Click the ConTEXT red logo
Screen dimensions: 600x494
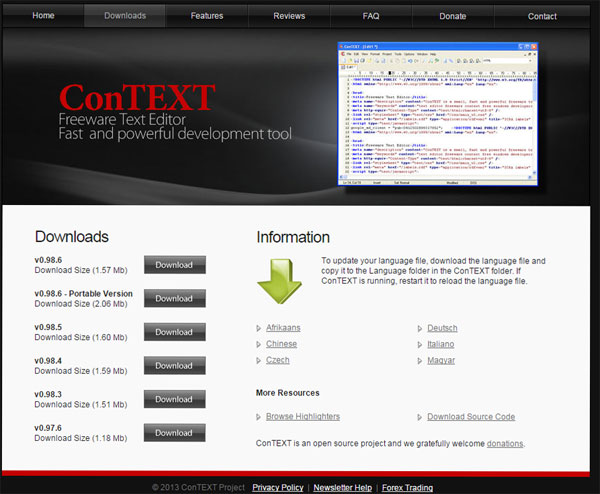click(137, 97)
